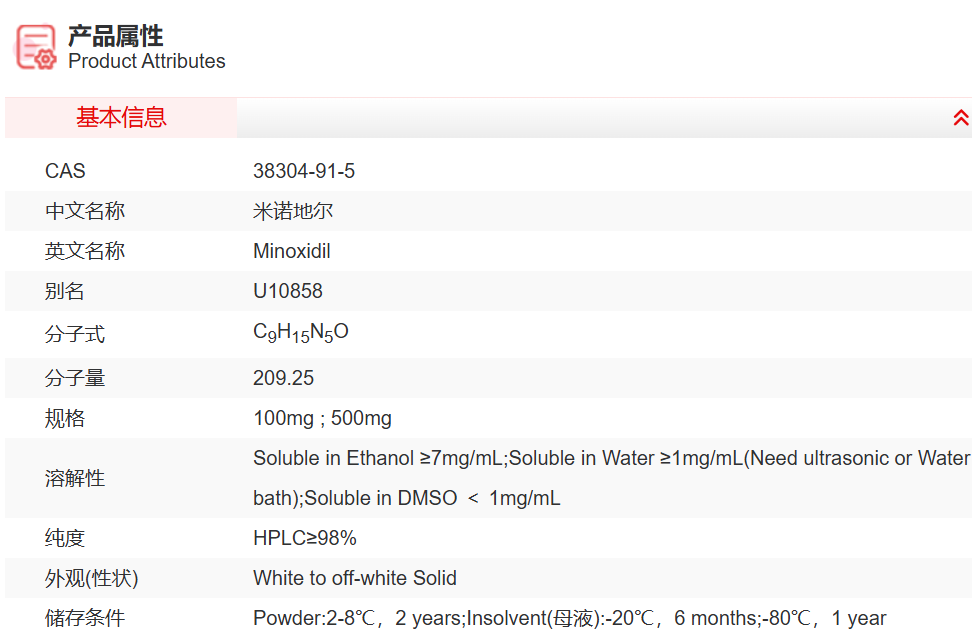Click the 储存条件 row label

pyautogui.click(x=85, y=618)
